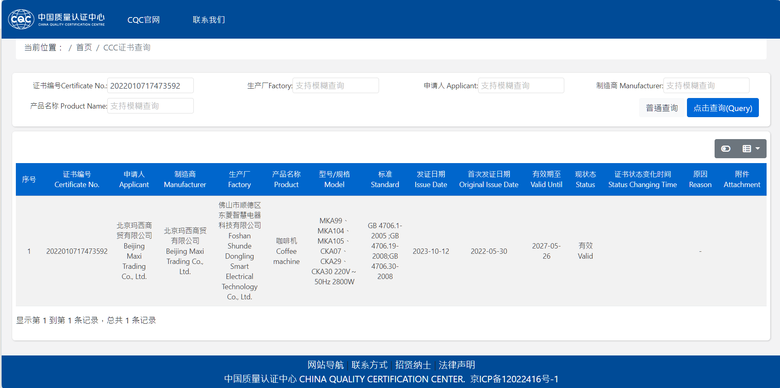Click the Standard column header

click(x=385, y=180)
